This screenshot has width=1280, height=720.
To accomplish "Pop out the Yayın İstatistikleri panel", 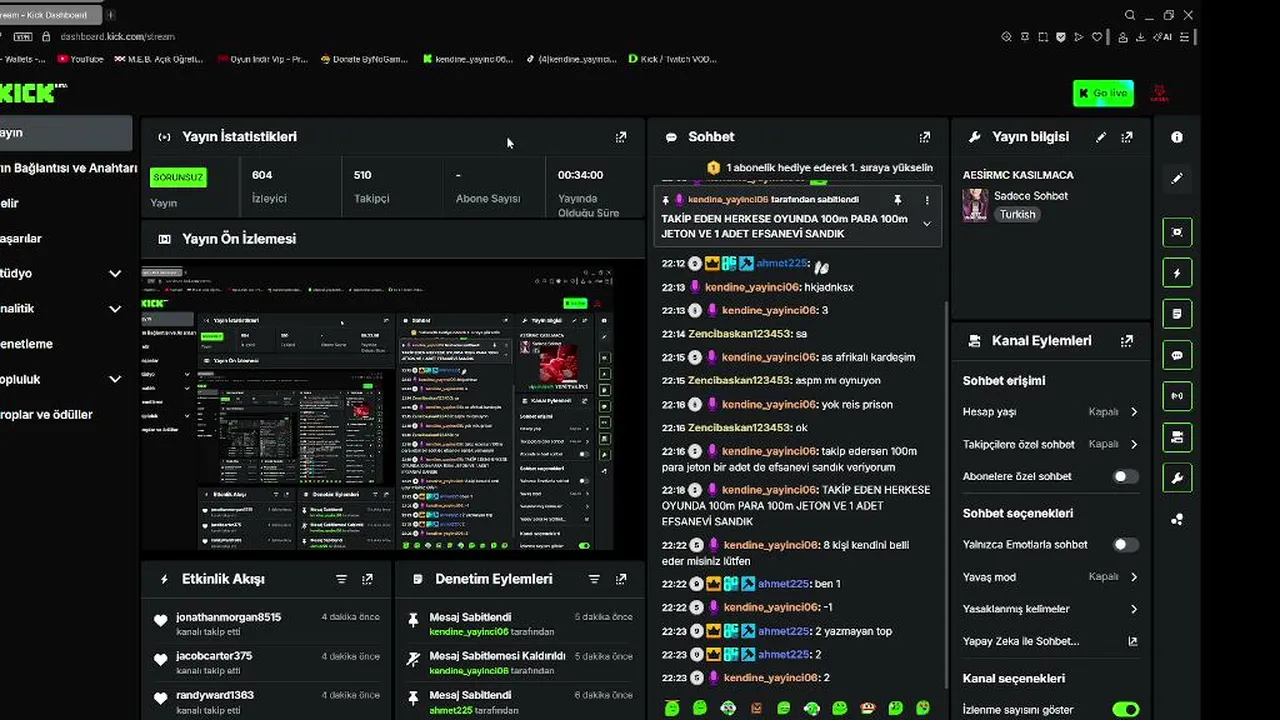I will coord(621,137).
